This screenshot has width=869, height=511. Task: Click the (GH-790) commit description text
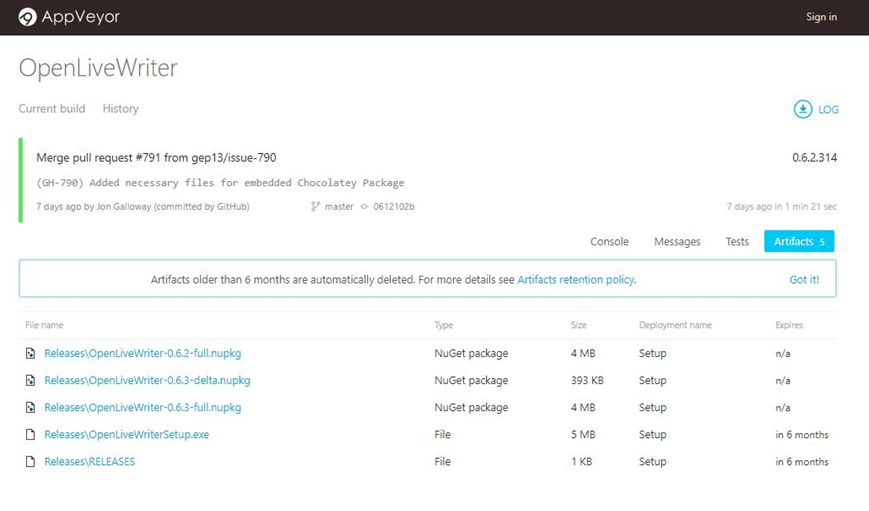pos(220,183)
